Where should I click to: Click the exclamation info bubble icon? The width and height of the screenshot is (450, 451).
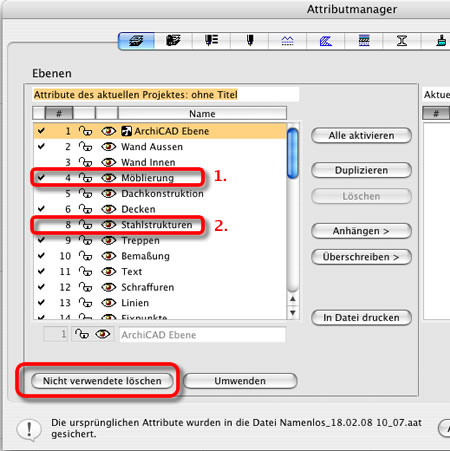(29, 429)
